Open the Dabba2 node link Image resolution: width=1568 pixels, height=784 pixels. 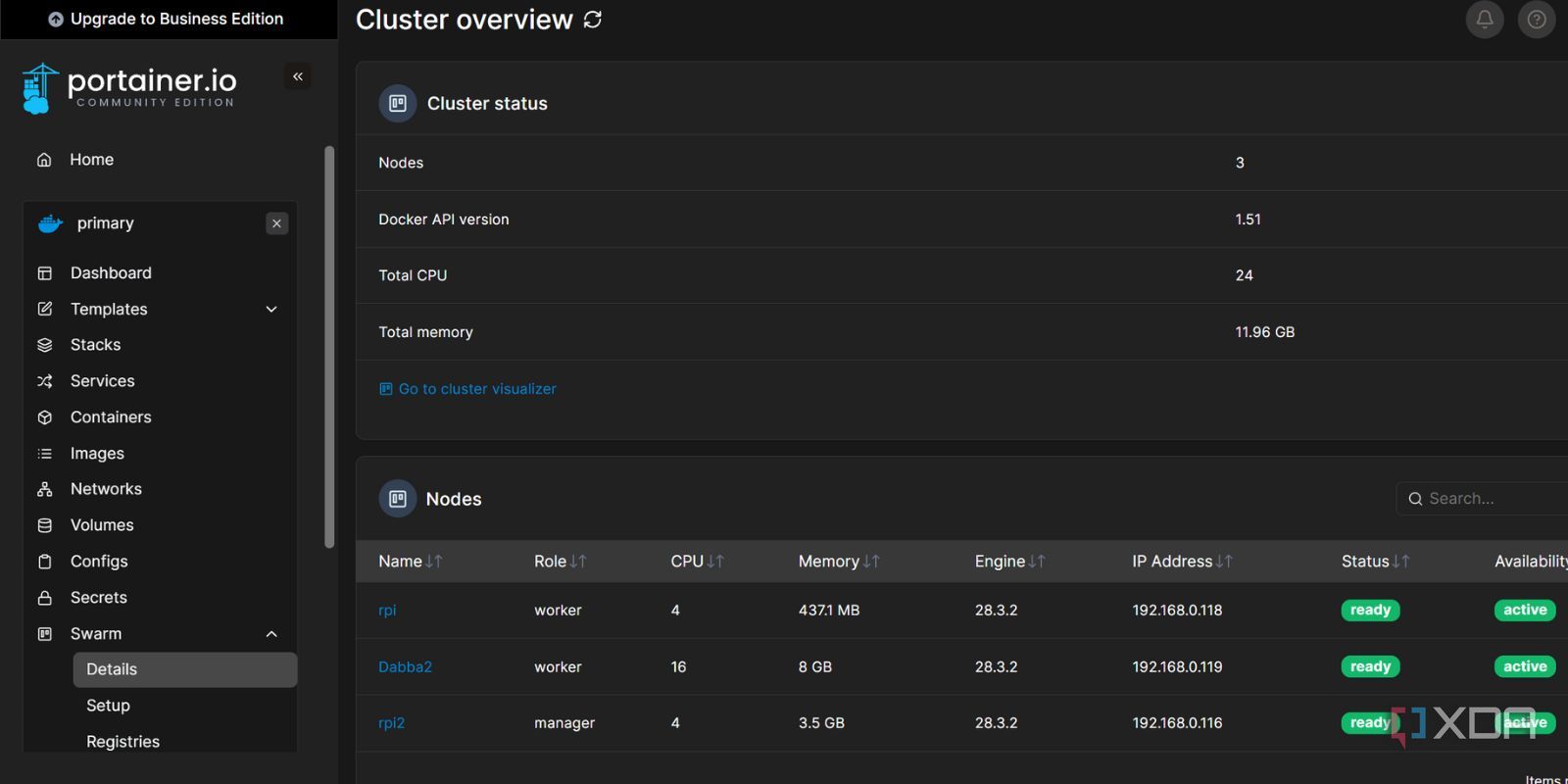tap(405, 667)
